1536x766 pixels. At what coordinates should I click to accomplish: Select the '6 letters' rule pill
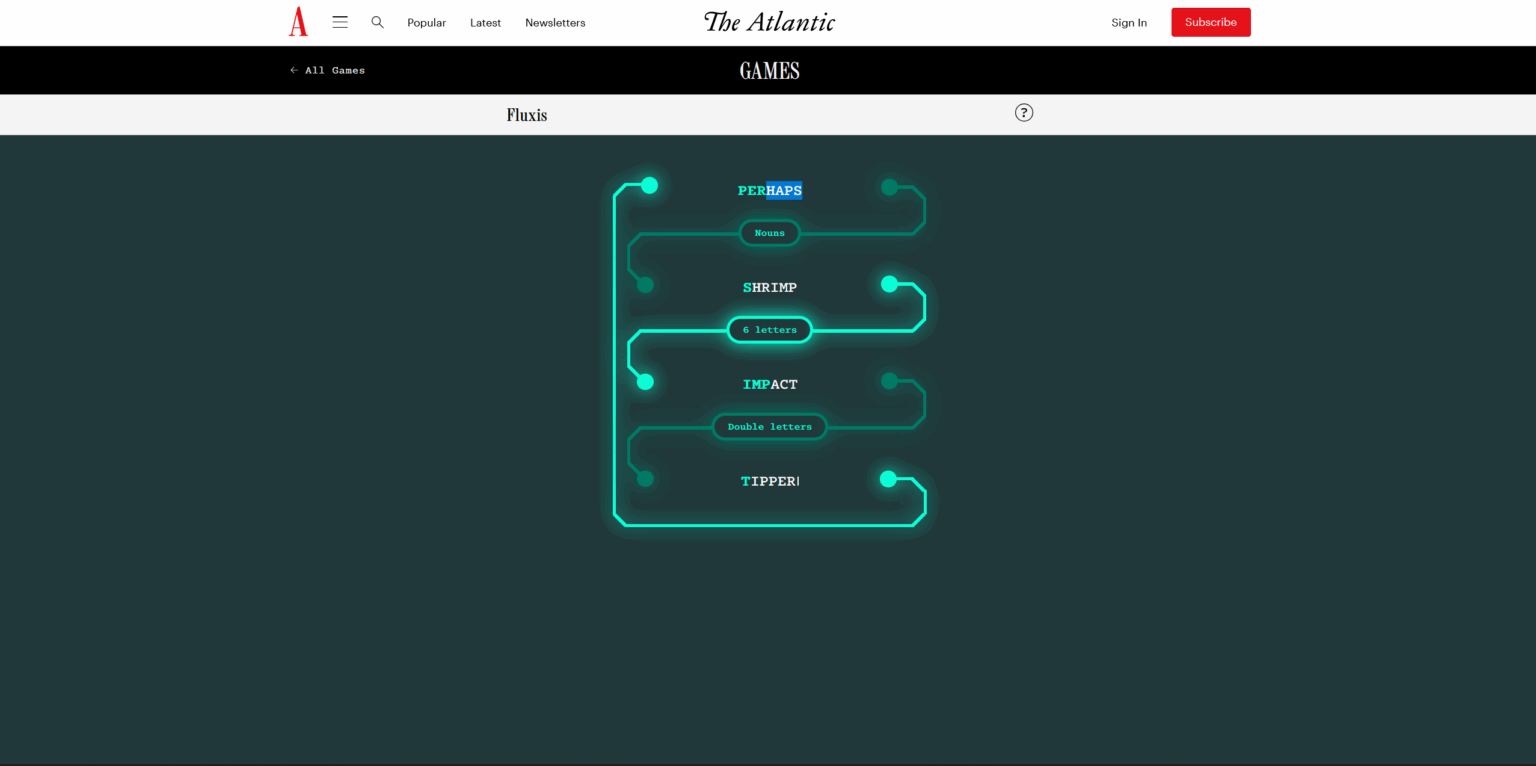click(x=769, y=330)
